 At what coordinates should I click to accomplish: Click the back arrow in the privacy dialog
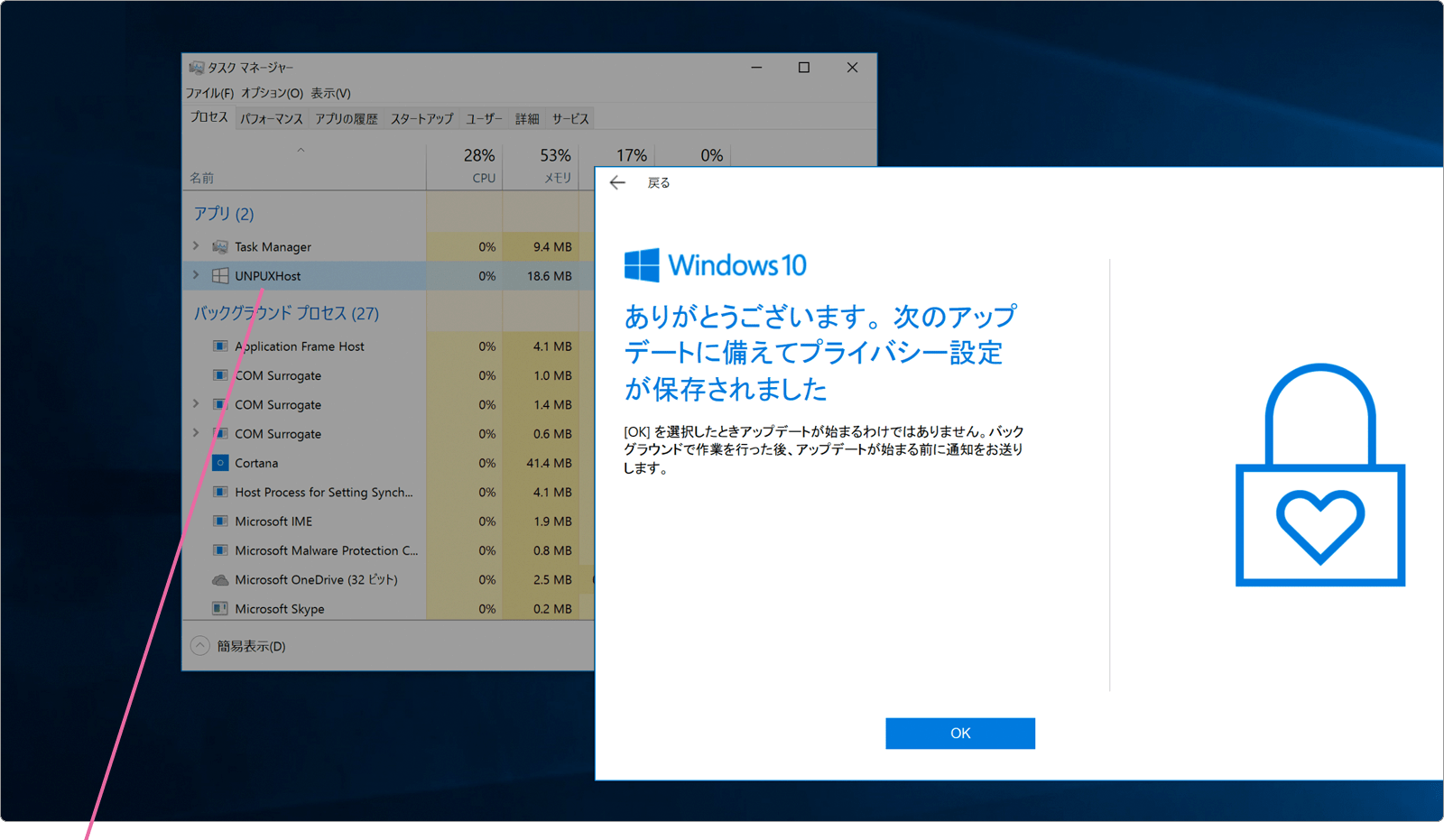[617, 183]
